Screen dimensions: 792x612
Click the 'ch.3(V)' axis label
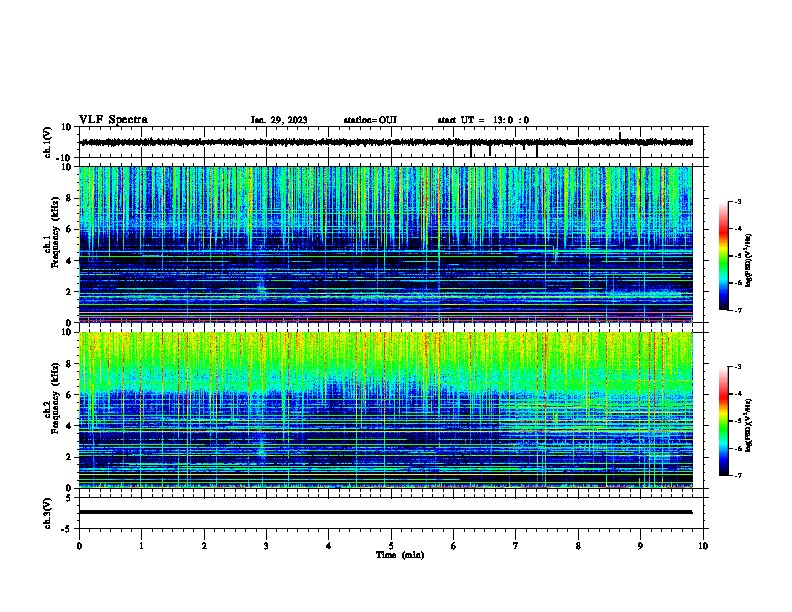(47, 513)
